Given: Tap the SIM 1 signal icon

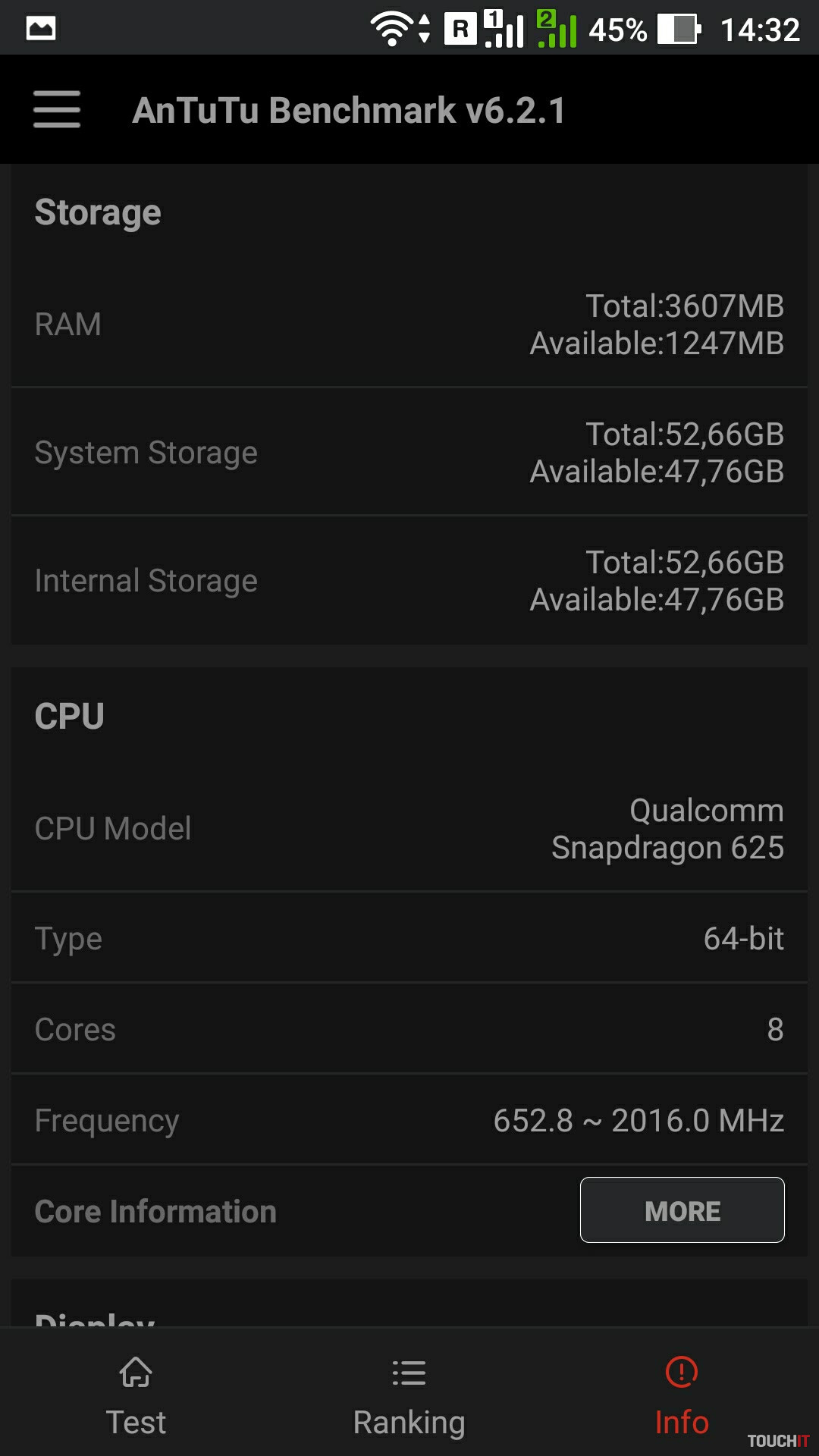Looking at the screenshot, I should (504, 30).
